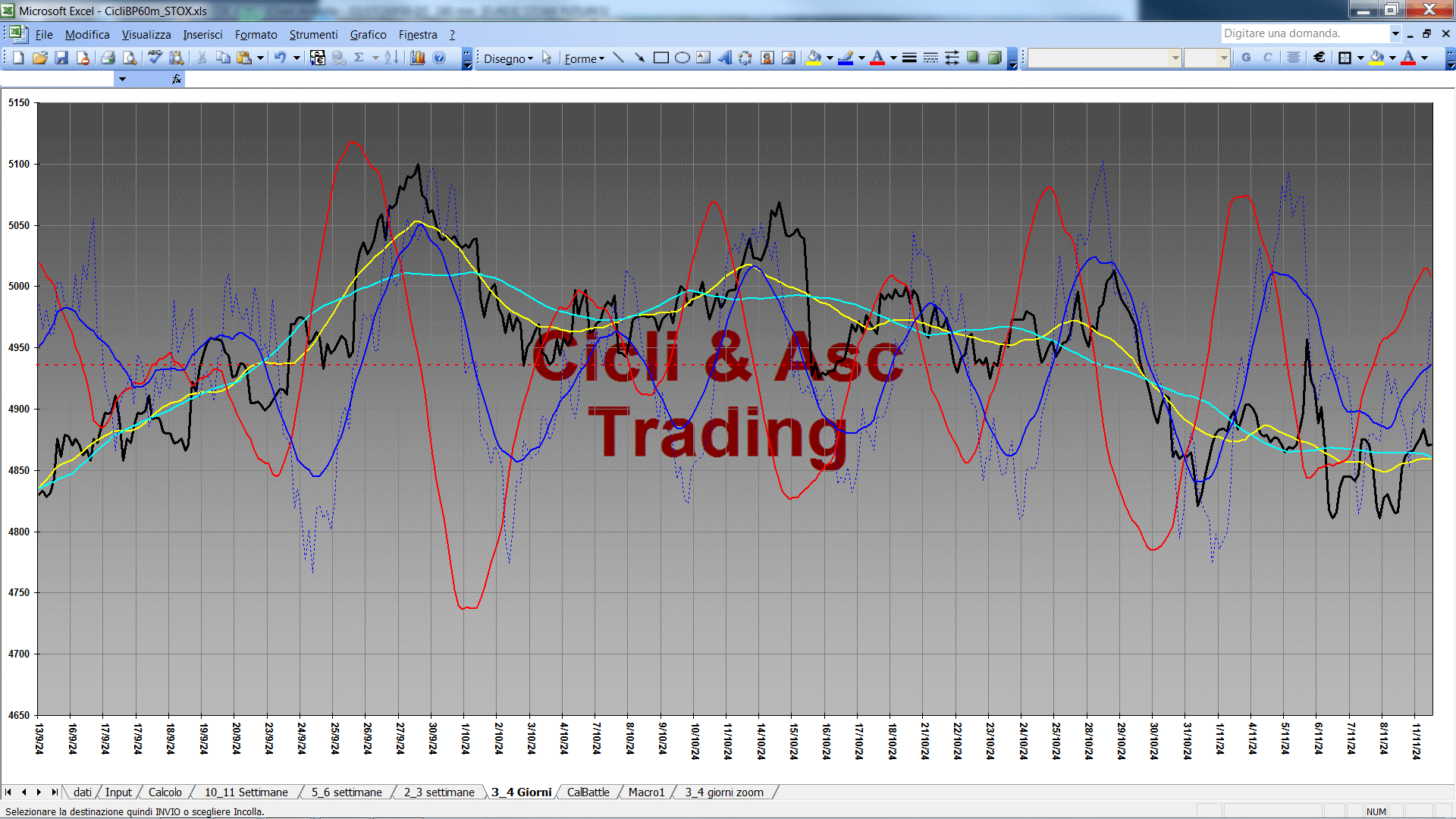1456x819 pixels.
Task: Click the 'Digitare una domanda' help field
Action: 1304,33
